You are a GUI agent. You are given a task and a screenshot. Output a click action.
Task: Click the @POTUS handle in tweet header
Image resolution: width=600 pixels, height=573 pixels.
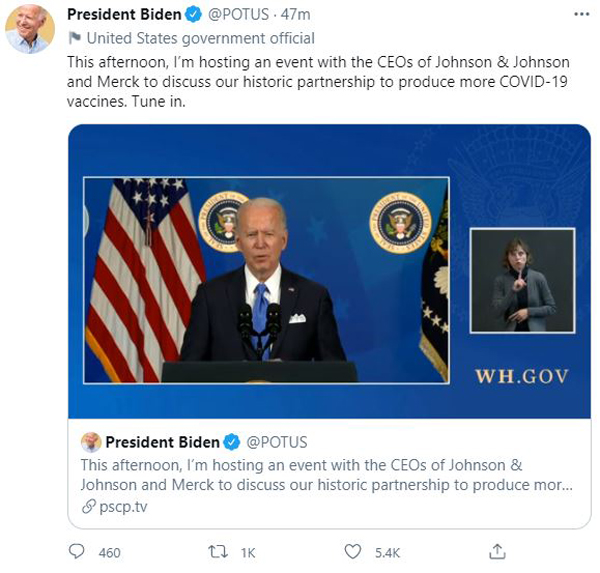coord(238,15)
